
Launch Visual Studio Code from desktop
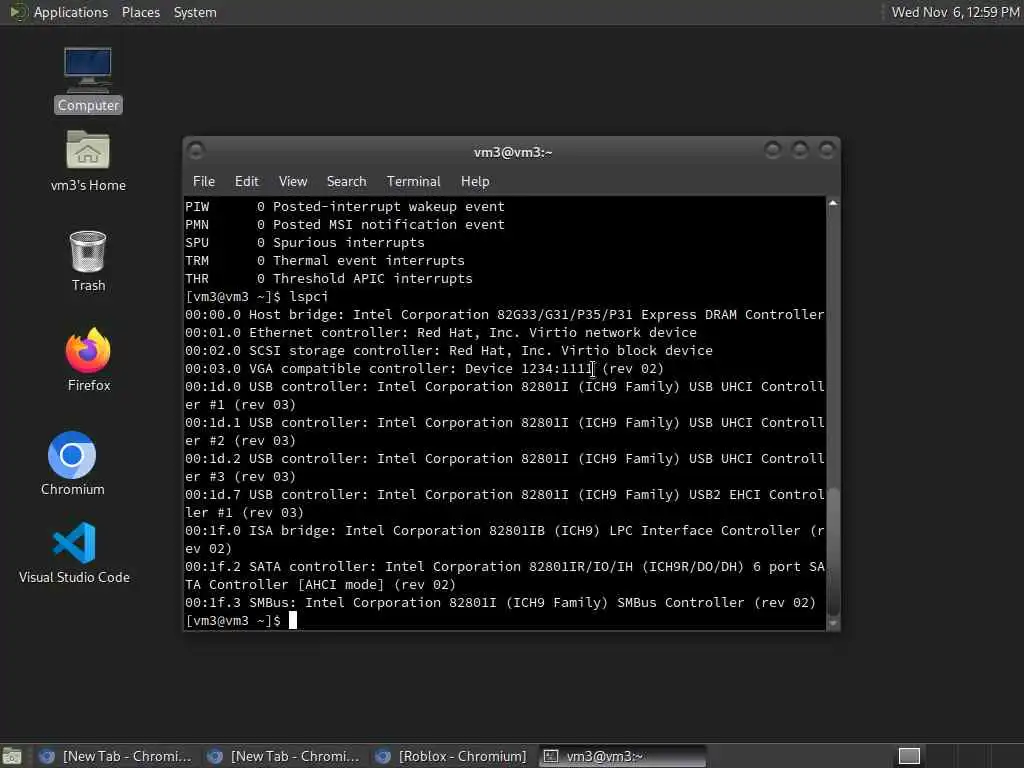74,552
